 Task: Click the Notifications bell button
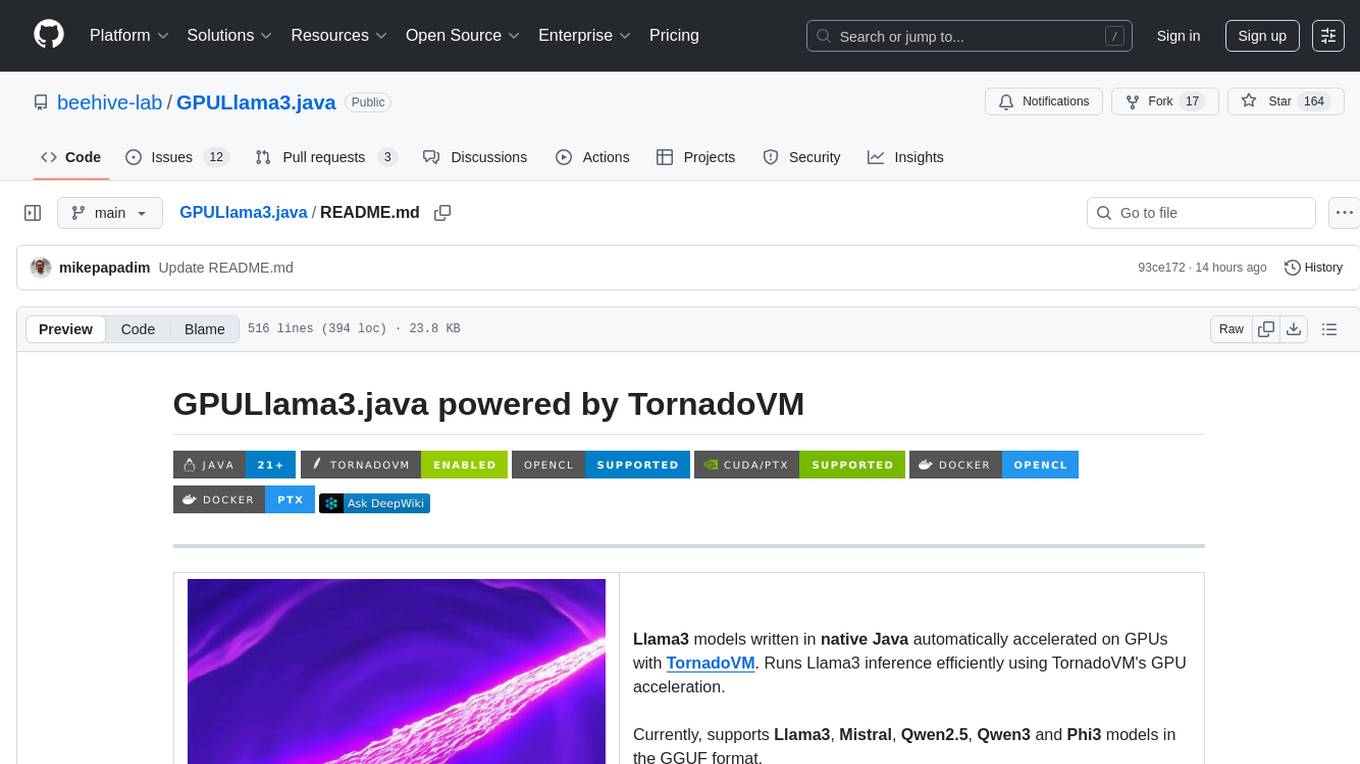1044,102
